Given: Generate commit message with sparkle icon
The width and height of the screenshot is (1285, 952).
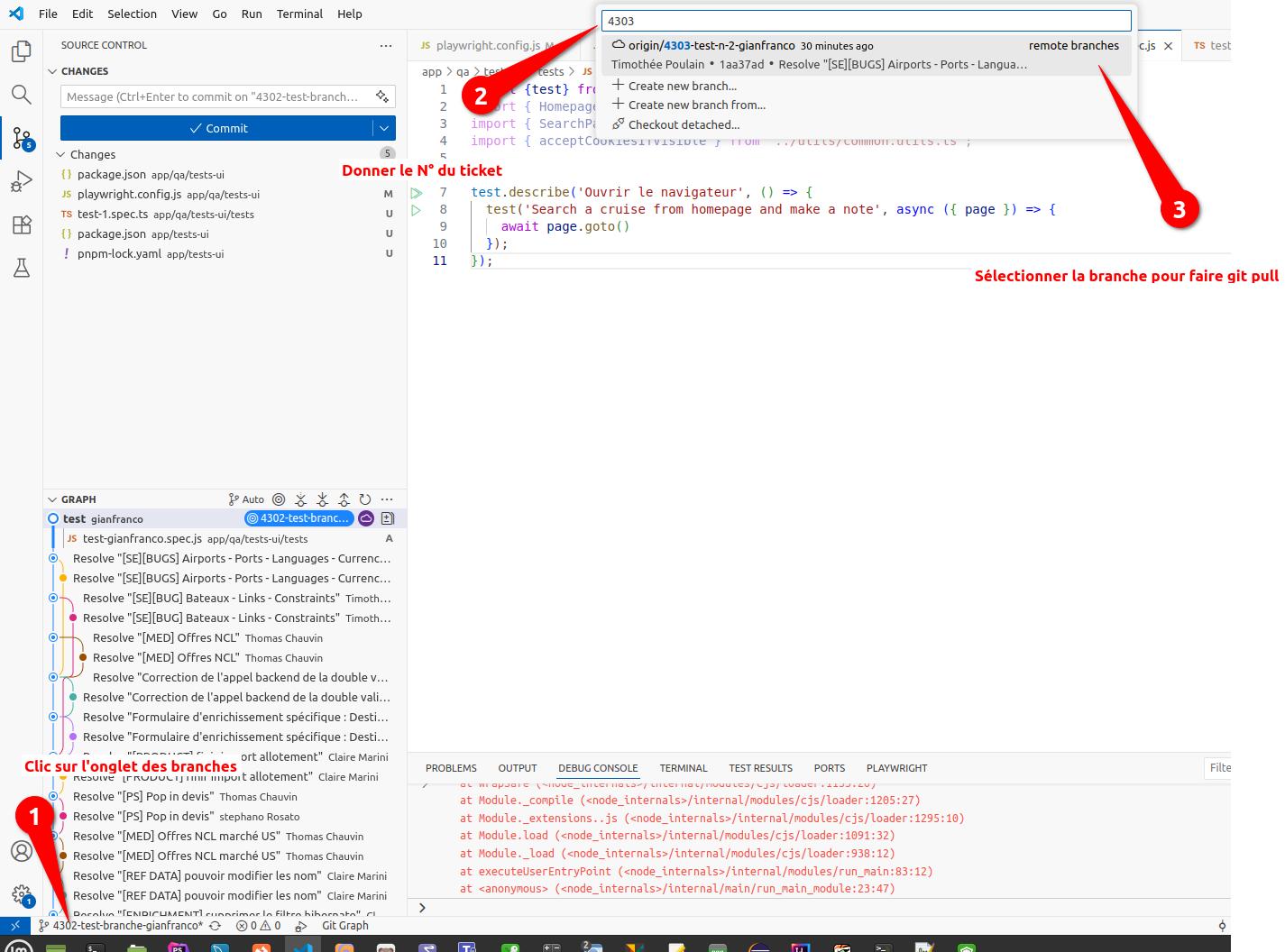Looking at the screenshot, I should coord(382,96).
